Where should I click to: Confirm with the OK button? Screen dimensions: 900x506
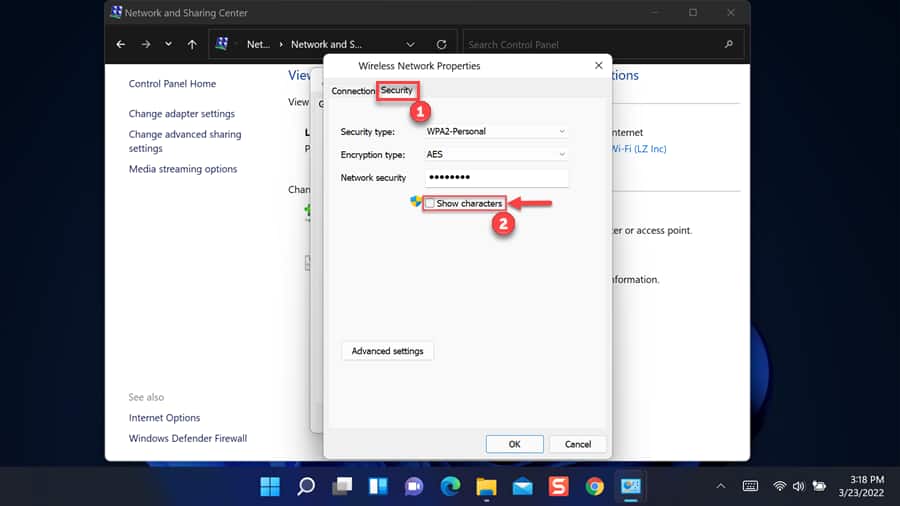click(514, 444)
